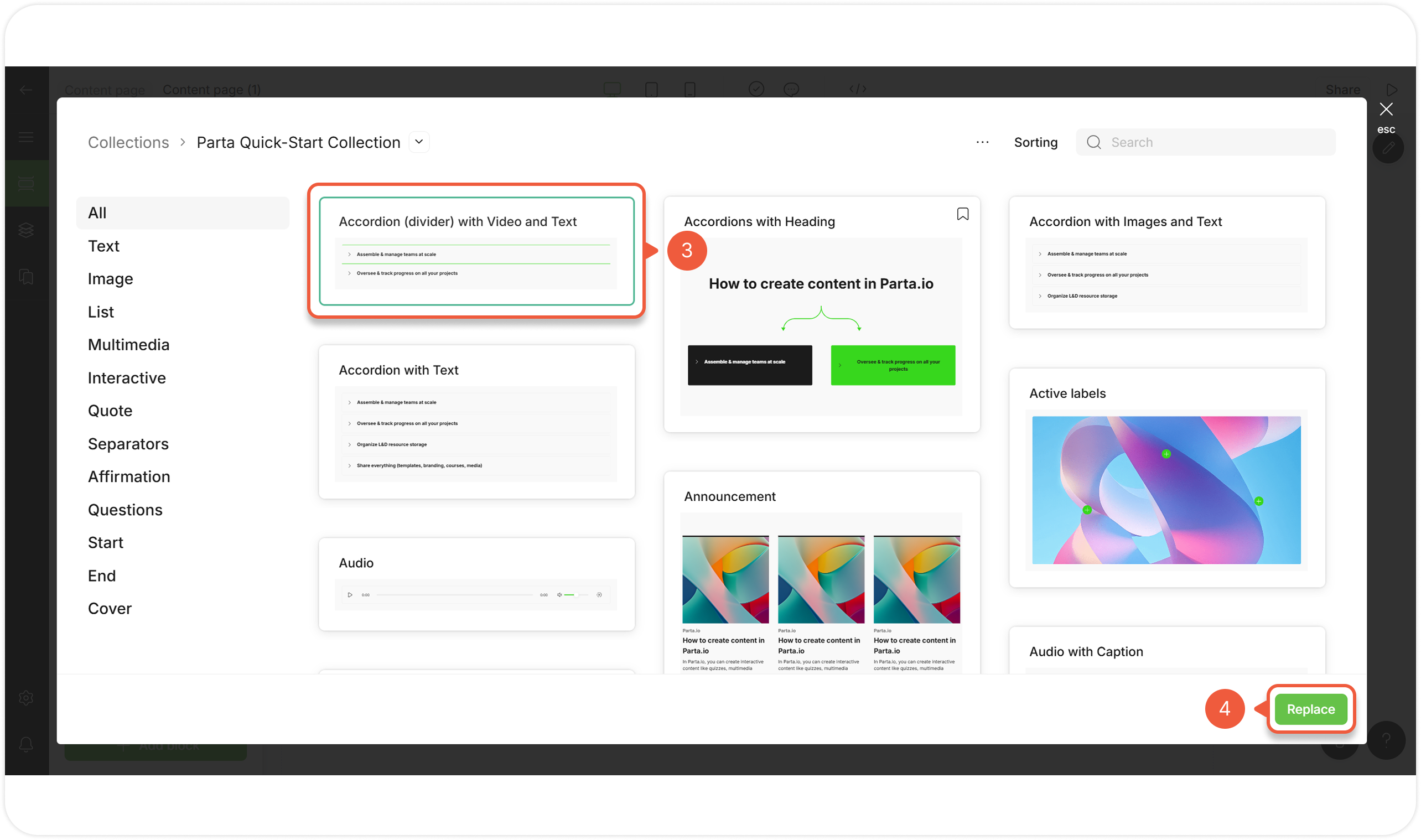Screen dimensions: 1421x840
Task: Select the Interactive category
Action: click(x=127, y=377)
